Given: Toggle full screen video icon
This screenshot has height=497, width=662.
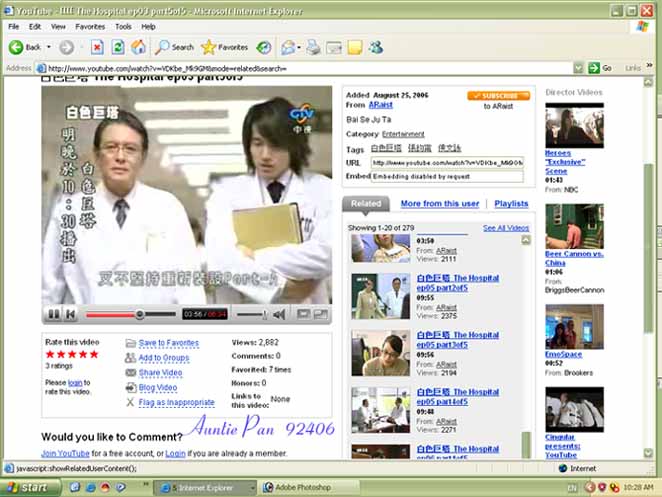Looking at the screenshot, I should tap(321, 314).
